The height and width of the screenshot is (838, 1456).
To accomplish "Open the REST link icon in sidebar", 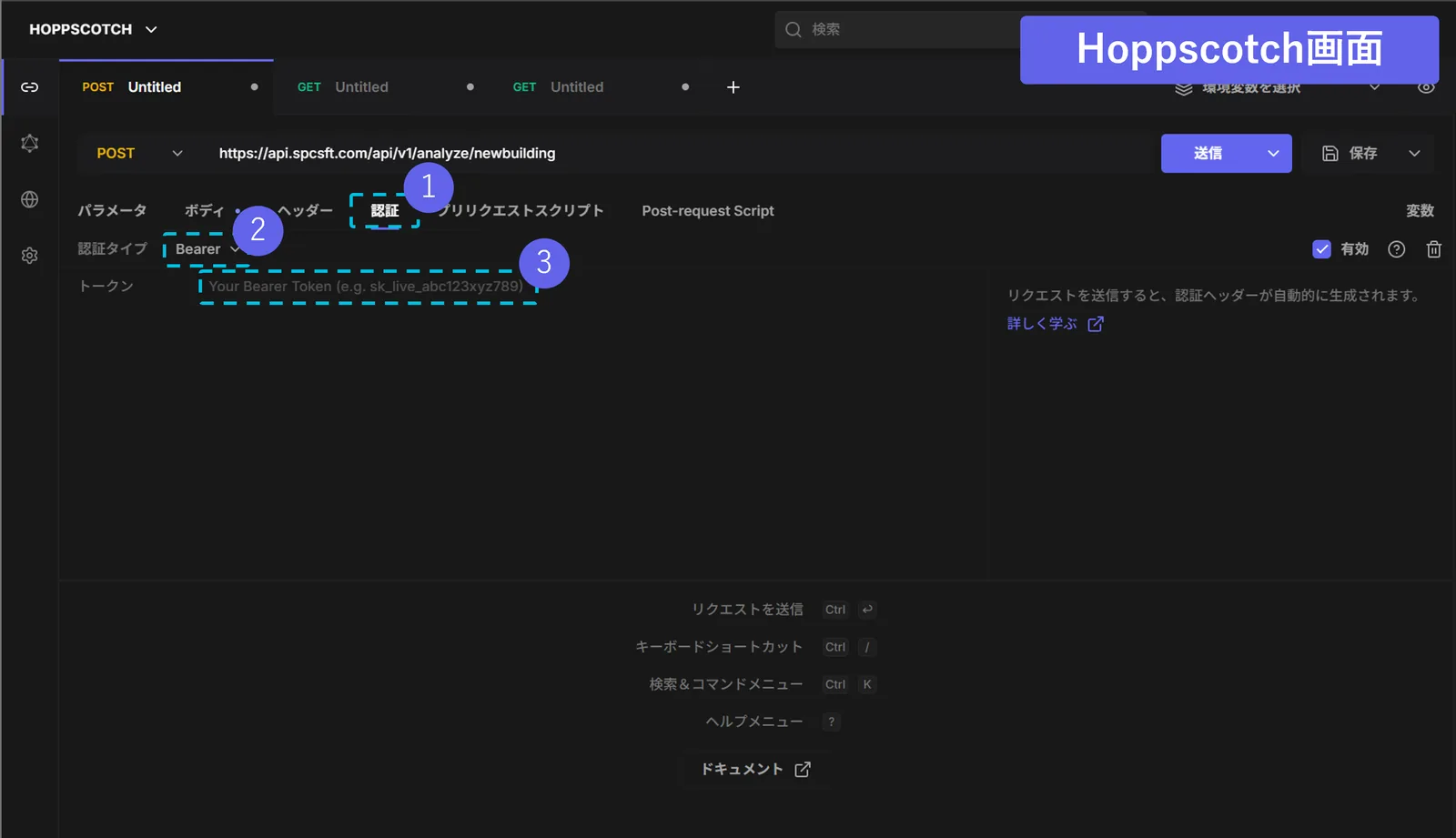I will 30,87.
